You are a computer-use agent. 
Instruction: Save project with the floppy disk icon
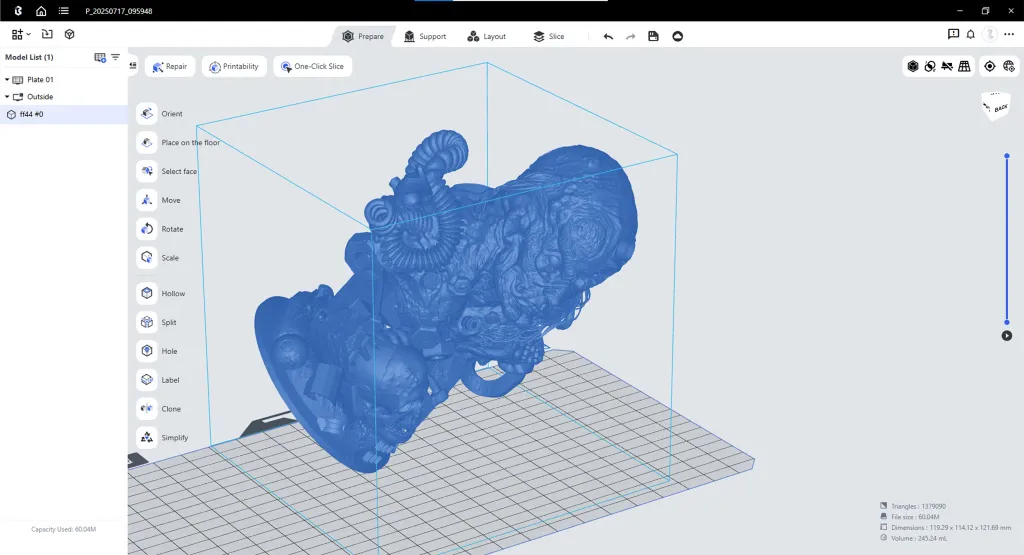click(653, 36)
